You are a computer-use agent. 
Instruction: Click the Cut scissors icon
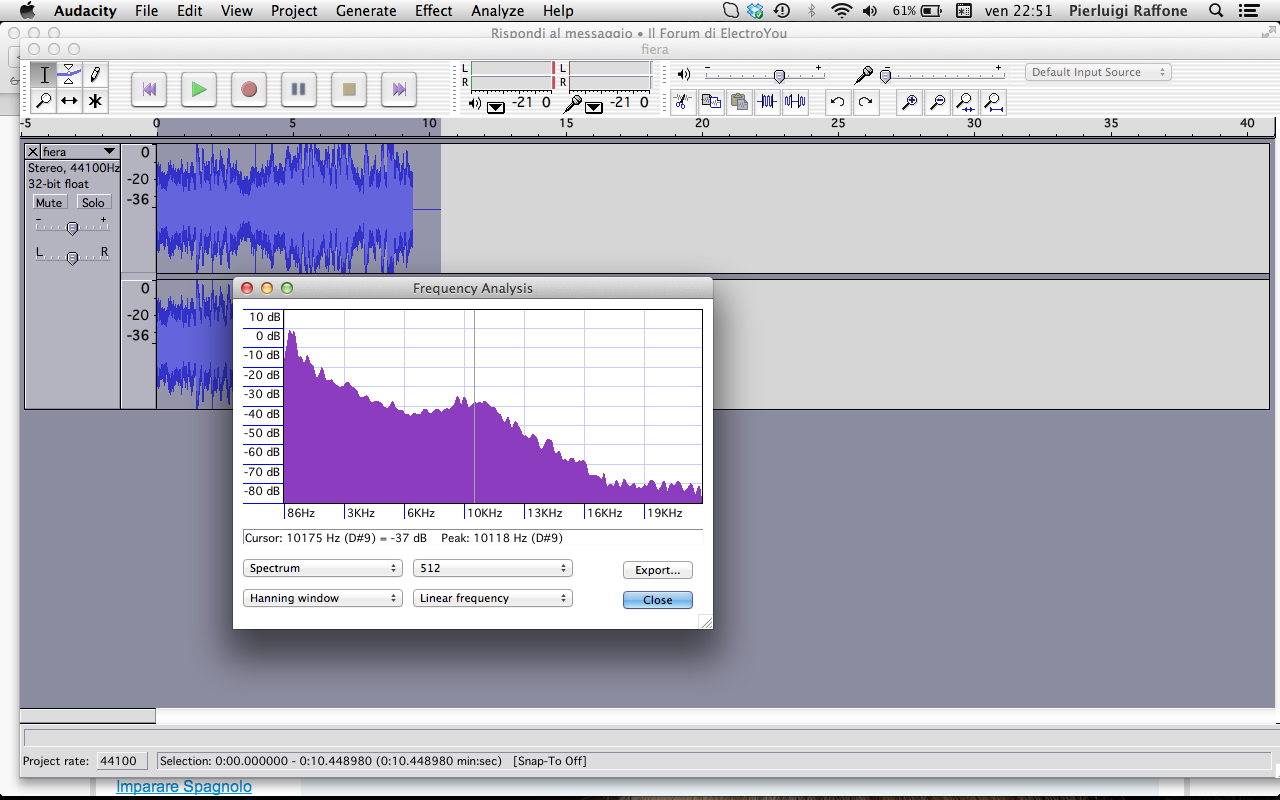tap(682, 101)
